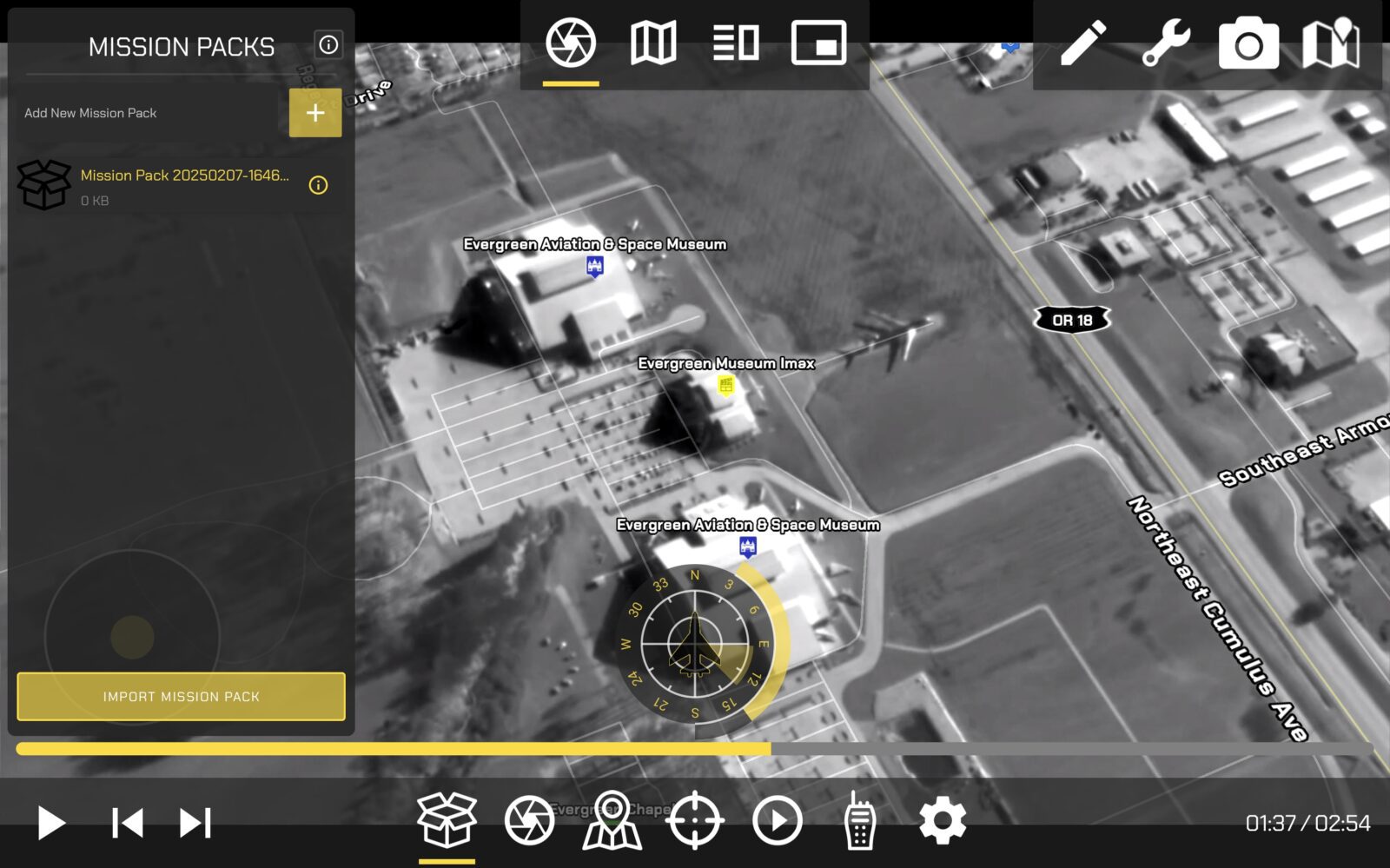Switch to picture-in-picture view tab
Screen dimensions: 1390x868
click(818, 43)
